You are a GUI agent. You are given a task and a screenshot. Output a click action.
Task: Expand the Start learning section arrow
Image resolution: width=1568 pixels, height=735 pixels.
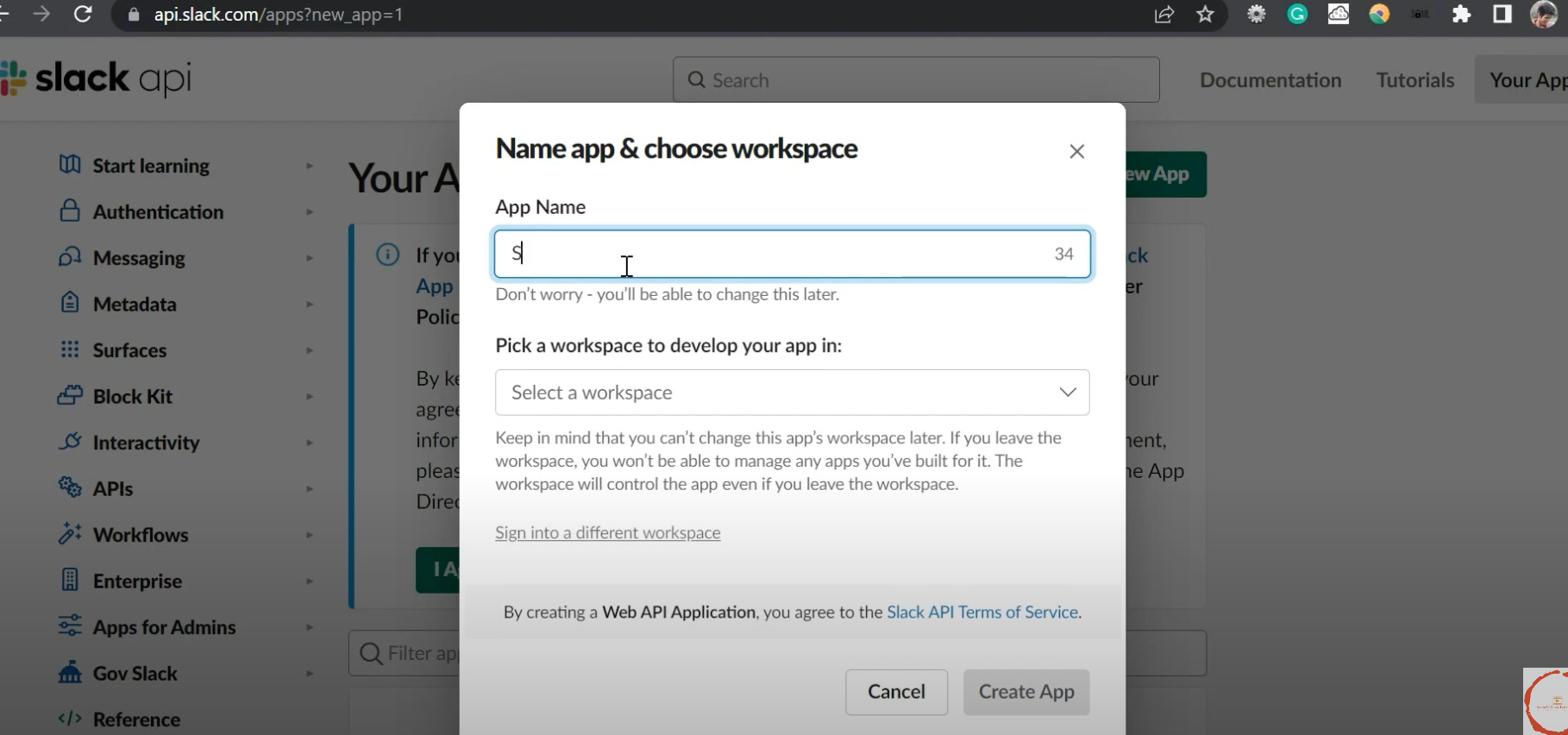pyautogui.click(x=309, y=166)
